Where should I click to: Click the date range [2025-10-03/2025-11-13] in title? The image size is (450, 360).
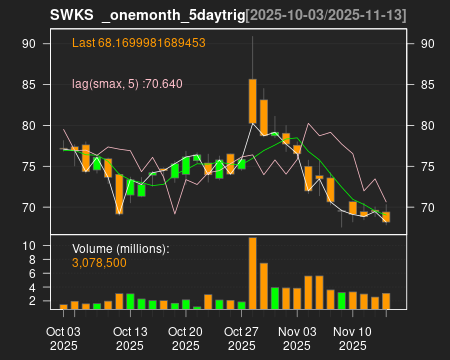(x=326, y=15)
